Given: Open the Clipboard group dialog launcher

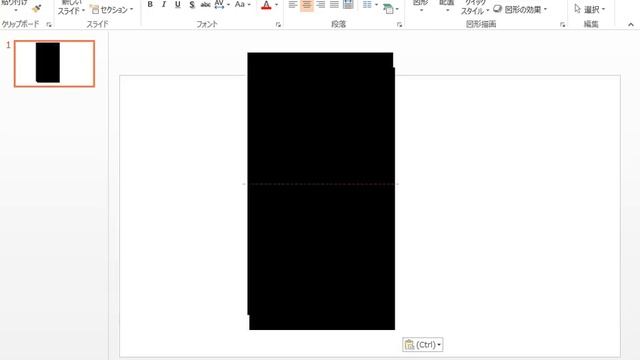Looking at the screenshot, I should click(49, 25).
